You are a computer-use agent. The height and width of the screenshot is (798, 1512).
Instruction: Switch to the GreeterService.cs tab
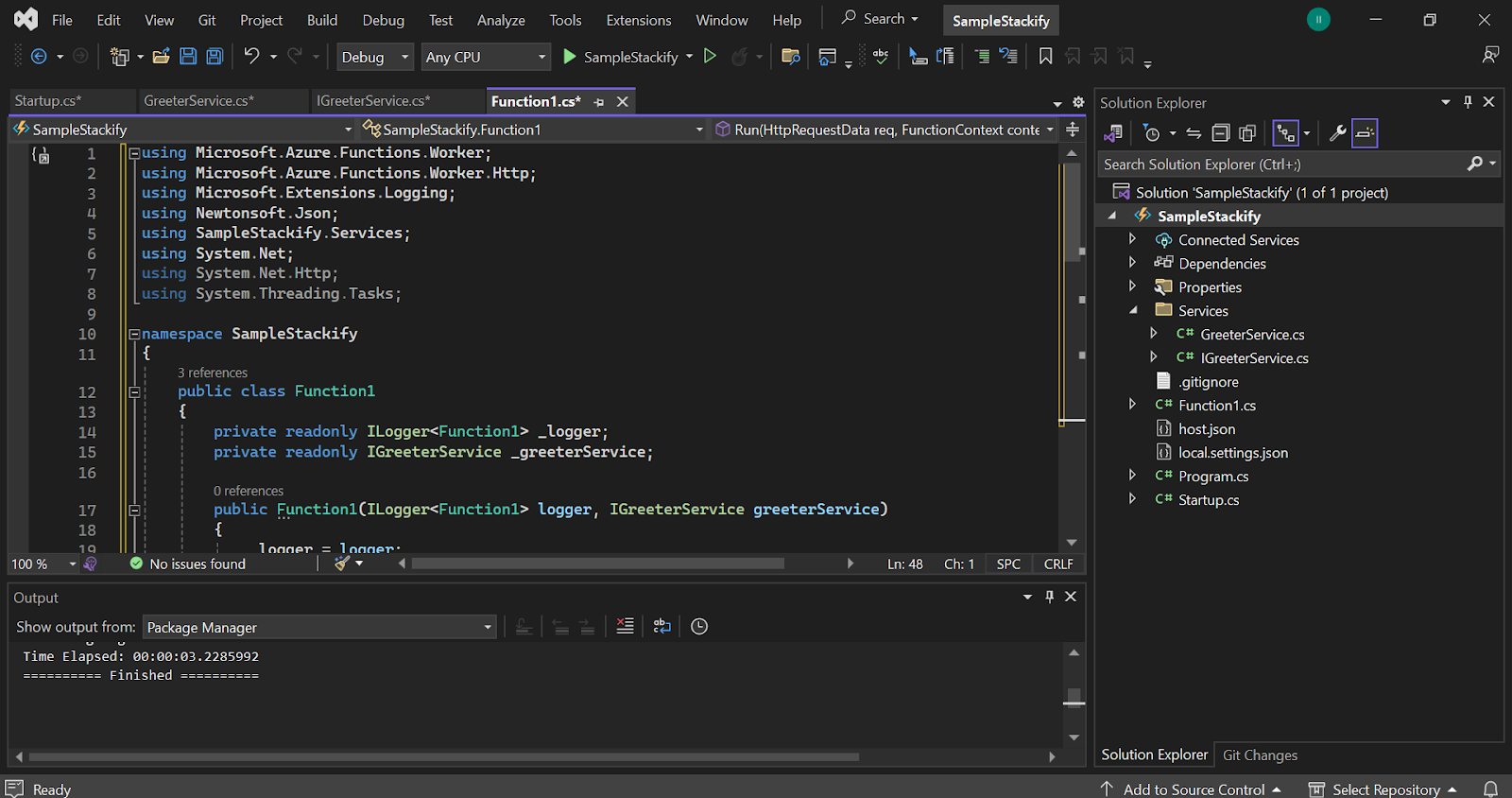(x=198, y=100)
